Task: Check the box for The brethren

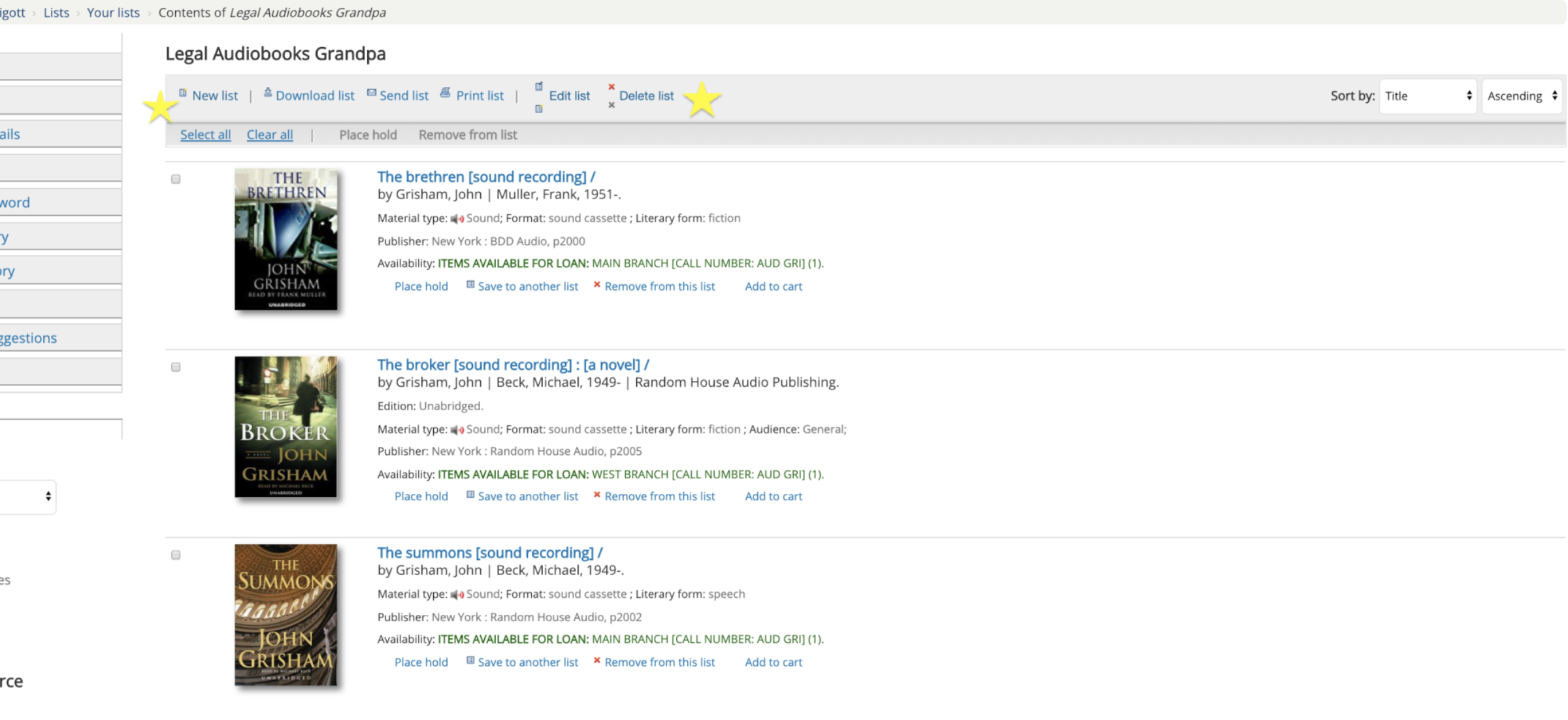Action: click(x=176, y=179)
